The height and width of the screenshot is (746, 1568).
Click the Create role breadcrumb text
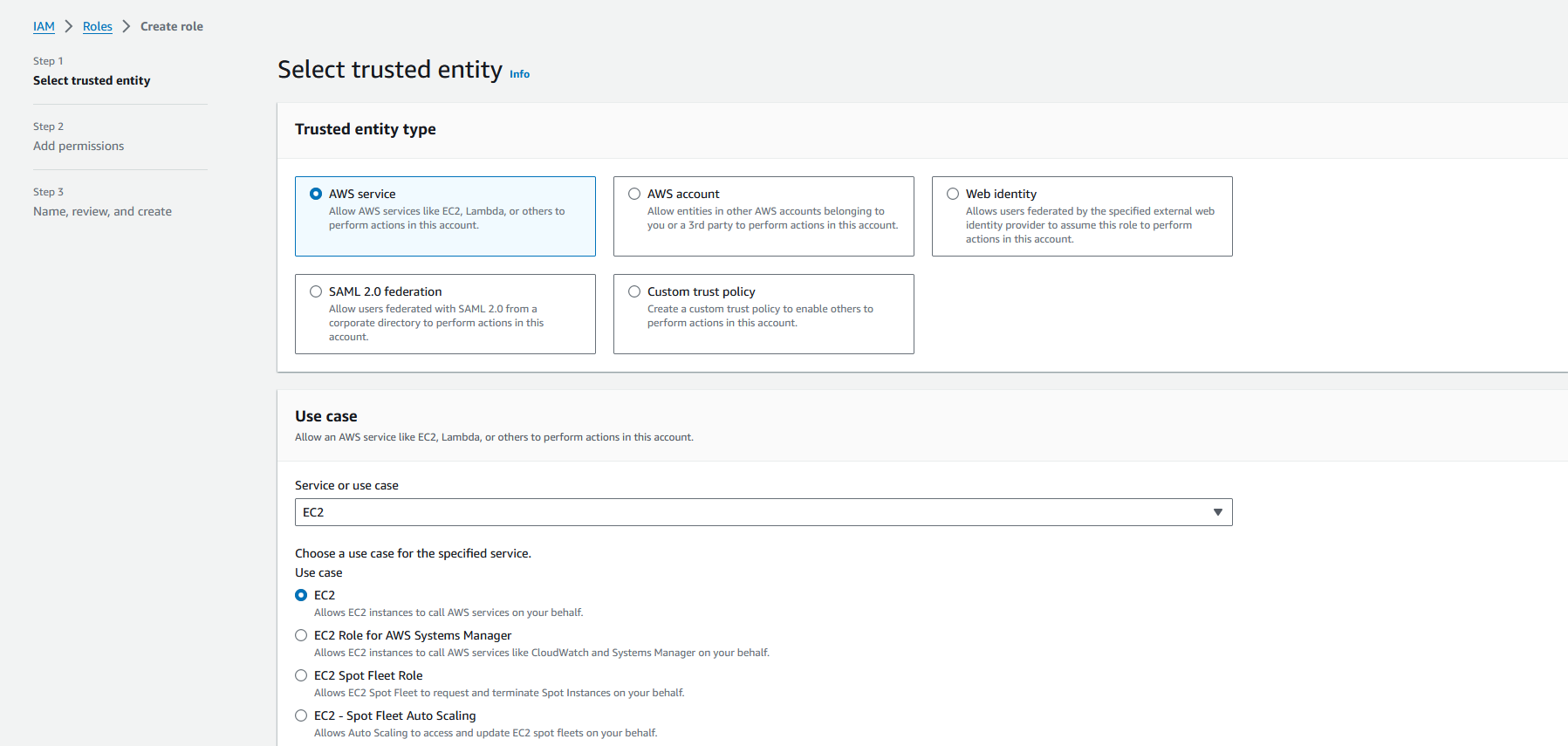pyautogui.click(x=172, y=26)
